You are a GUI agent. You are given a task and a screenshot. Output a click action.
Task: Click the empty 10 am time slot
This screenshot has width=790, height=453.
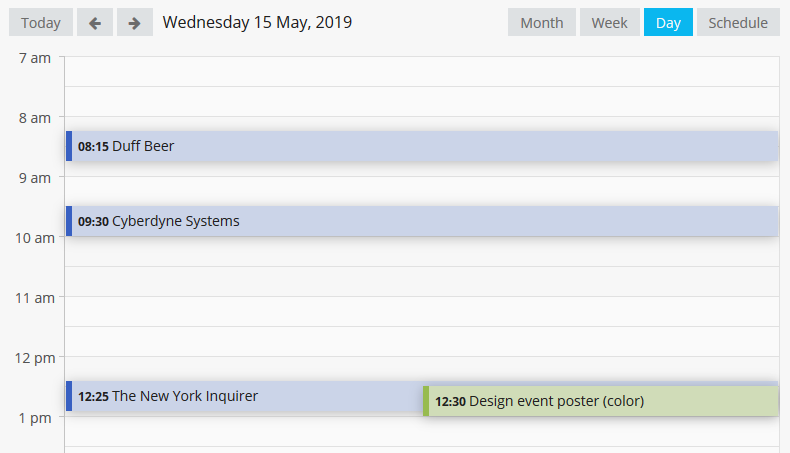click(420, 252)
